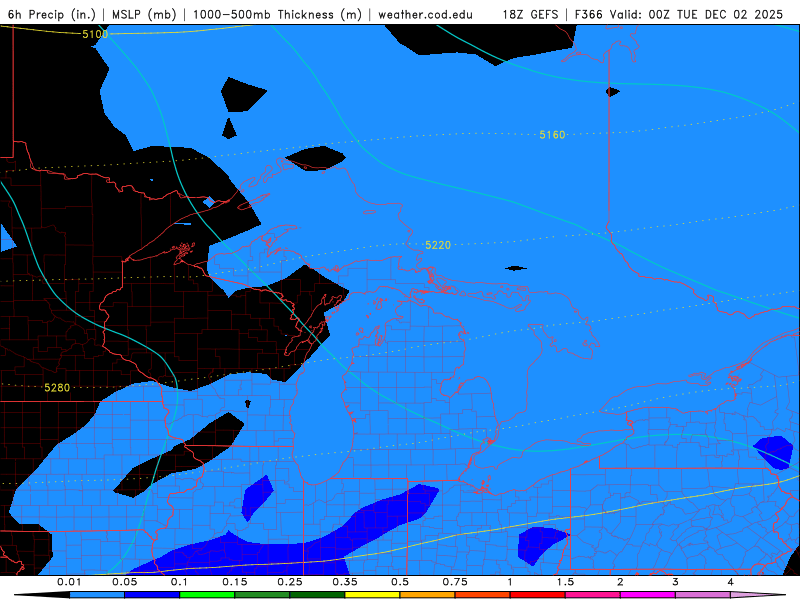
Task: Click the 0.1 legend value
Action: 179,582
